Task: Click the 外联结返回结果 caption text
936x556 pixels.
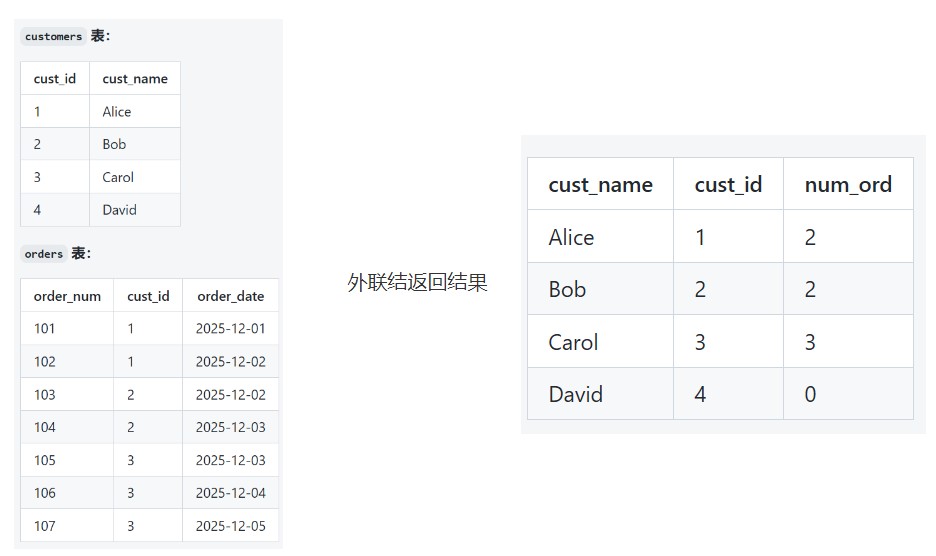Action: 417,283
